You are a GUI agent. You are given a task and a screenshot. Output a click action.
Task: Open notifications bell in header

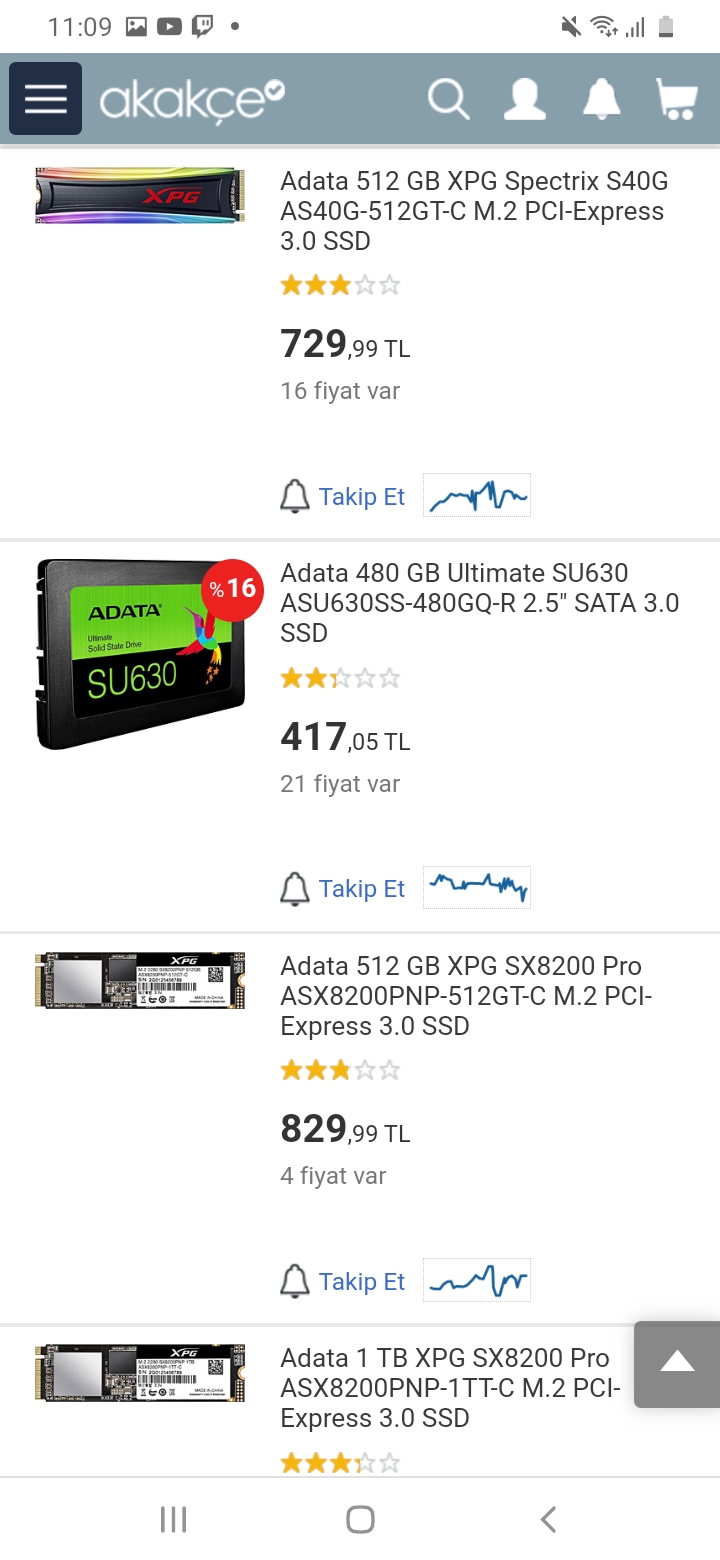click(x=602, y=99)
